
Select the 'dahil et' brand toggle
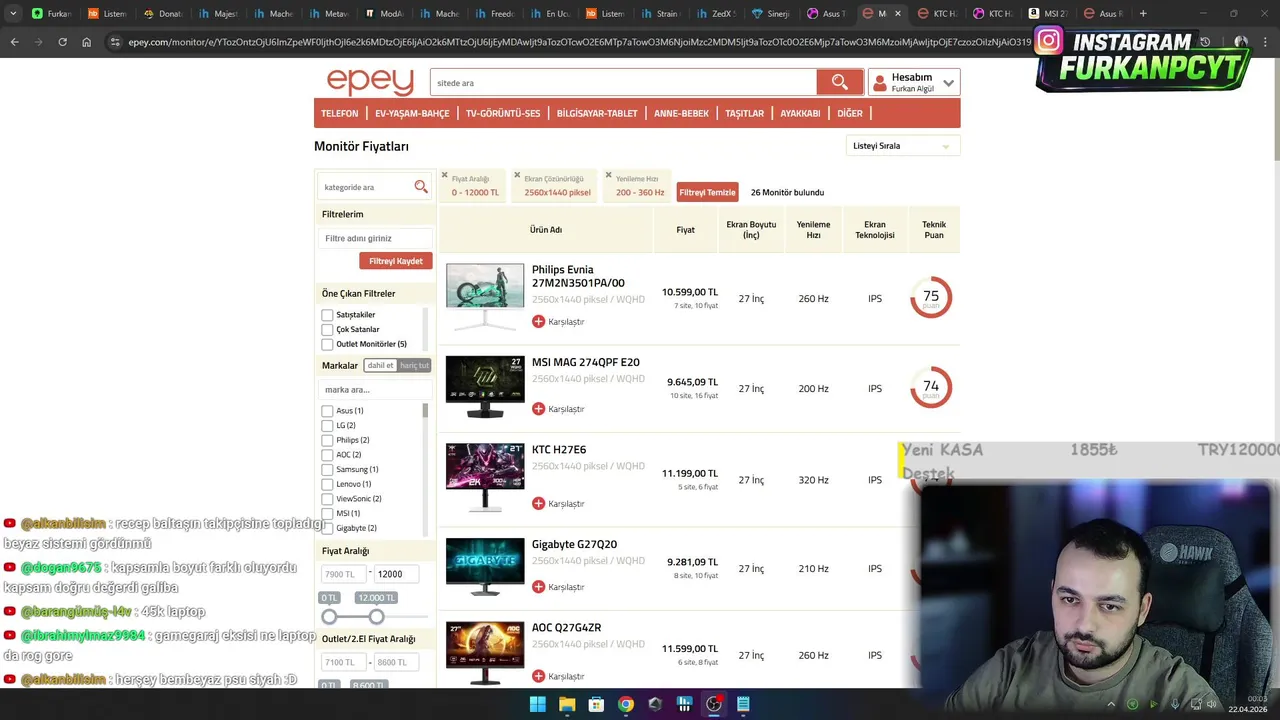click(x=381, y=366)
